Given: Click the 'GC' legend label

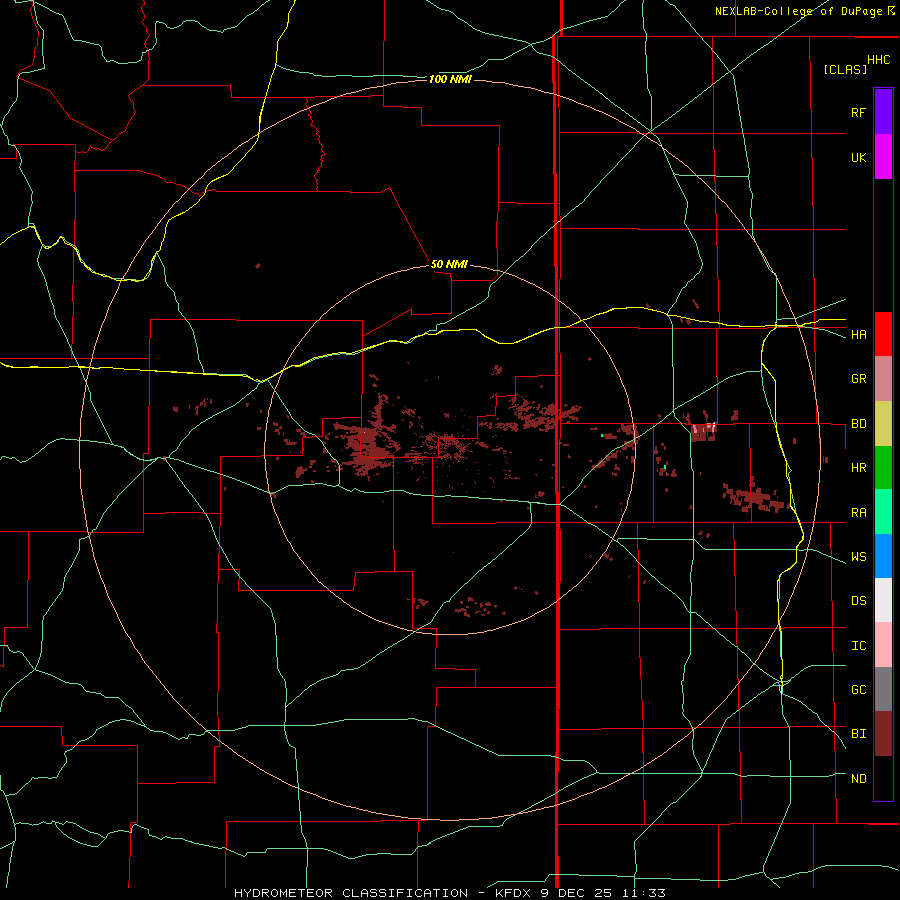Looking at the screenshot, I should click(858, 690).
